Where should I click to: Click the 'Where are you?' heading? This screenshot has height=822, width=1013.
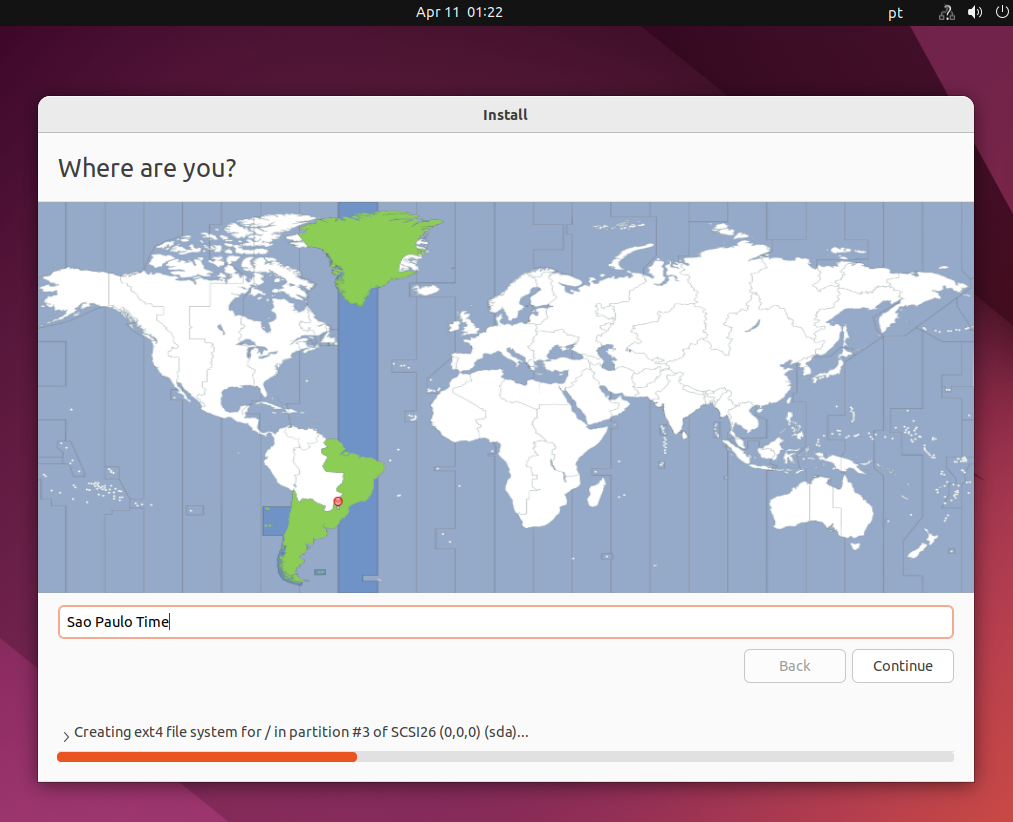click(147, 168)
